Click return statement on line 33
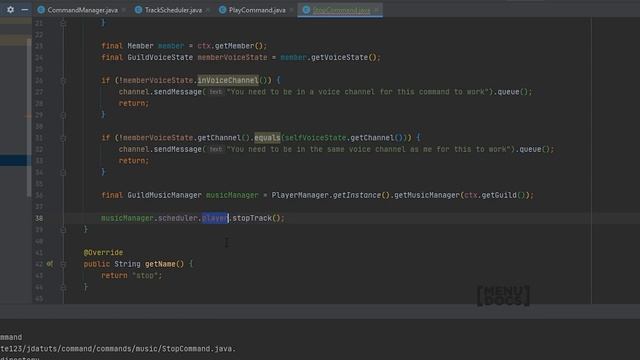 point(134,161)
